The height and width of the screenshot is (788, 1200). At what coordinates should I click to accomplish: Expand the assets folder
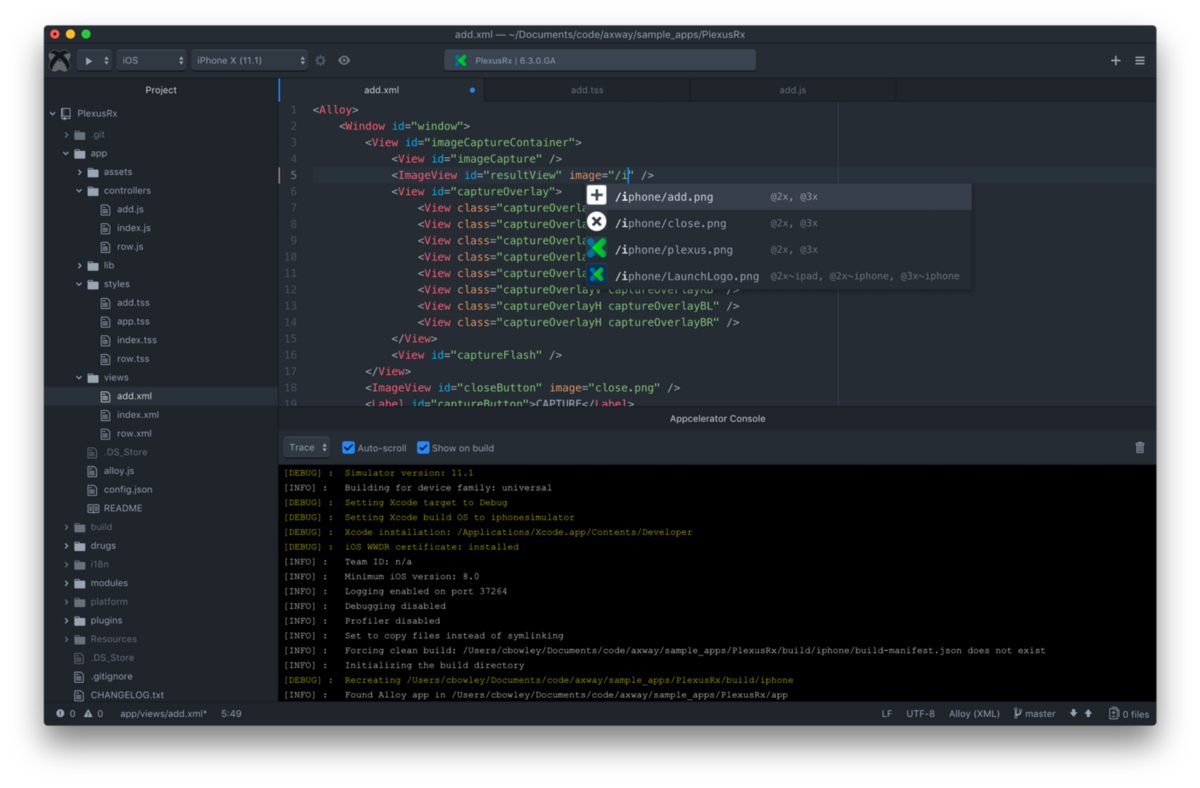pyautogui.click(x=79, y=172)
